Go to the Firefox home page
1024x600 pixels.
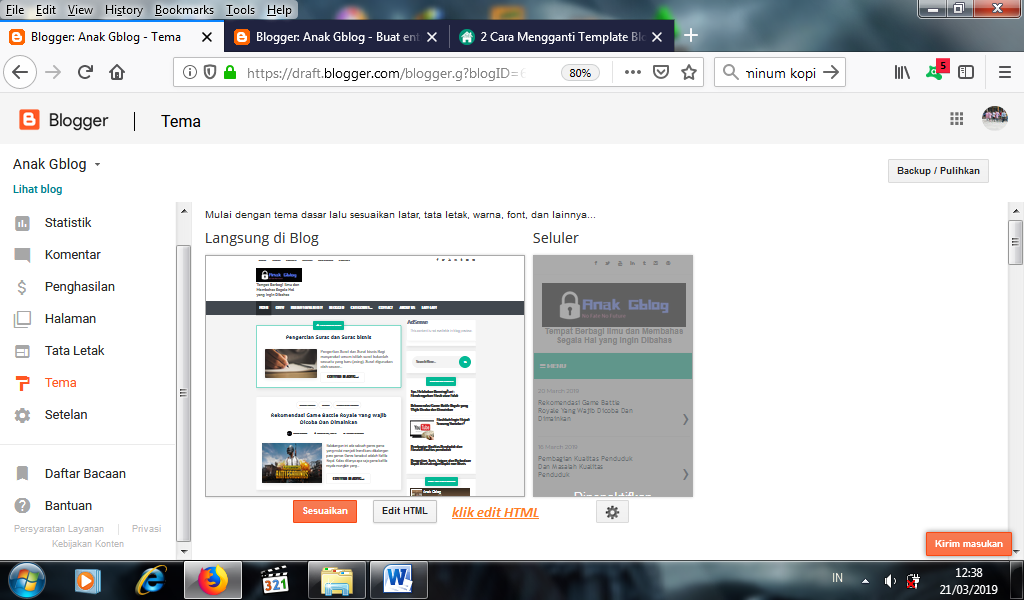coord(117,72)
